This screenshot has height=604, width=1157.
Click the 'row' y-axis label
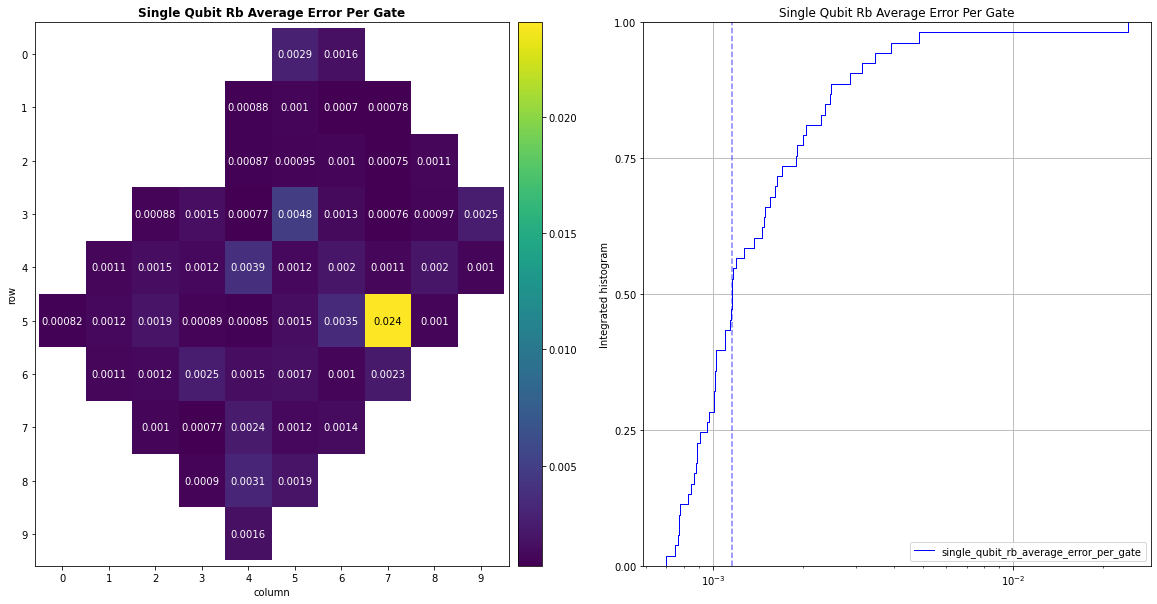pos(10,295)
